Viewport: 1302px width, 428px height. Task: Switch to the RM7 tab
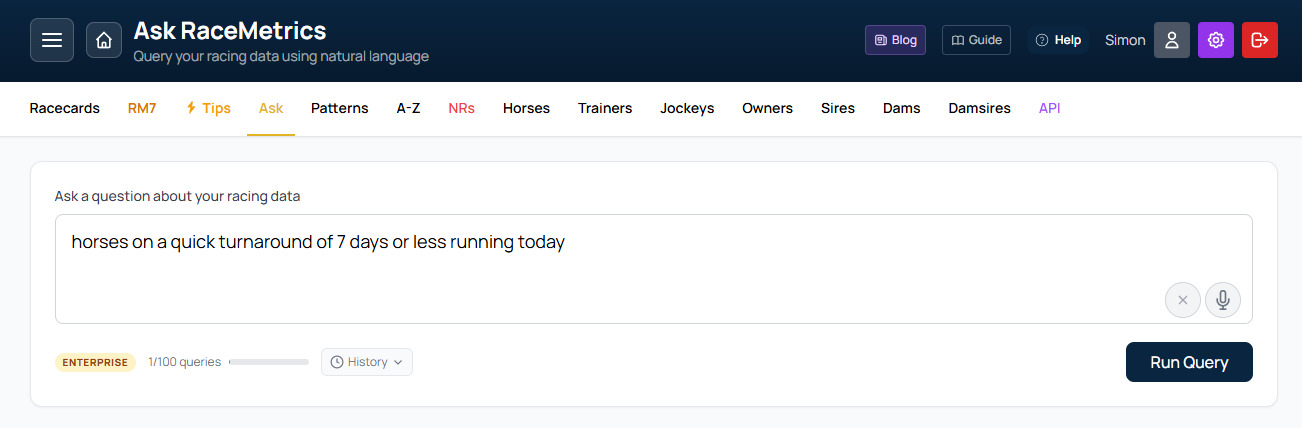142,108
